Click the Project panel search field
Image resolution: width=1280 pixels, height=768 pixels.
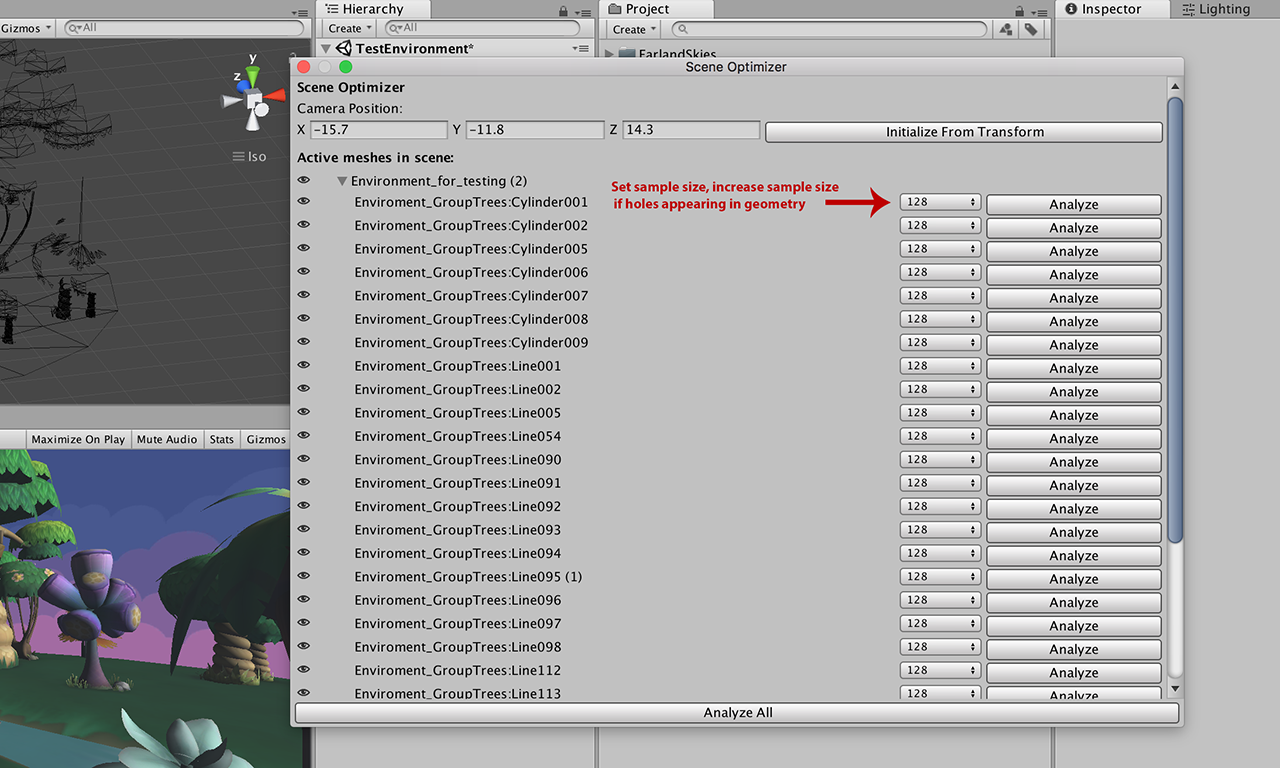[829, 29]
